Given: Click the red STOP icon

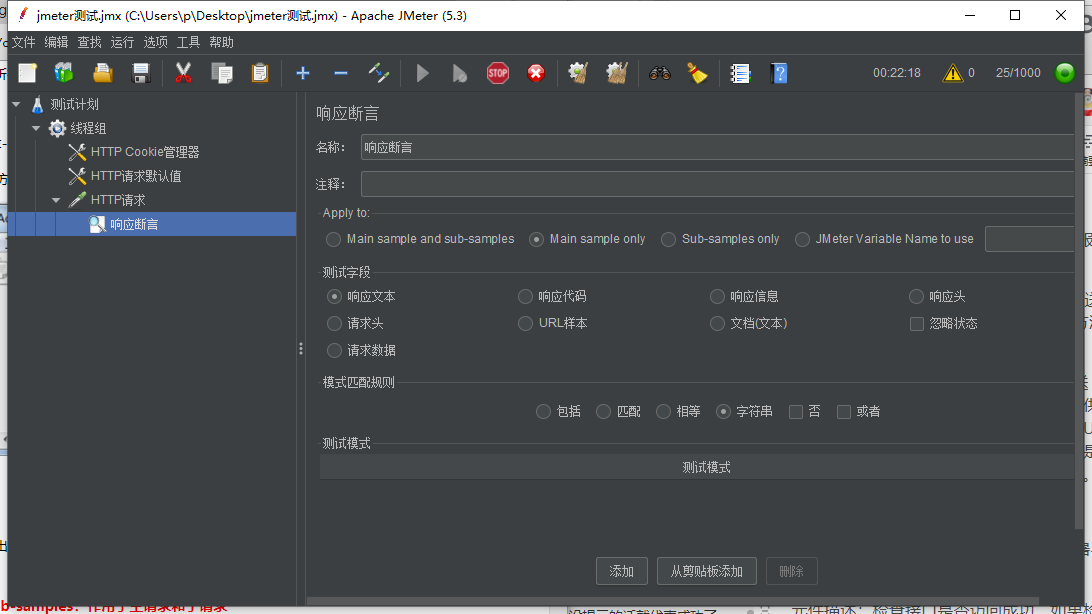Looking at the screenshot, I should [497, 73].
